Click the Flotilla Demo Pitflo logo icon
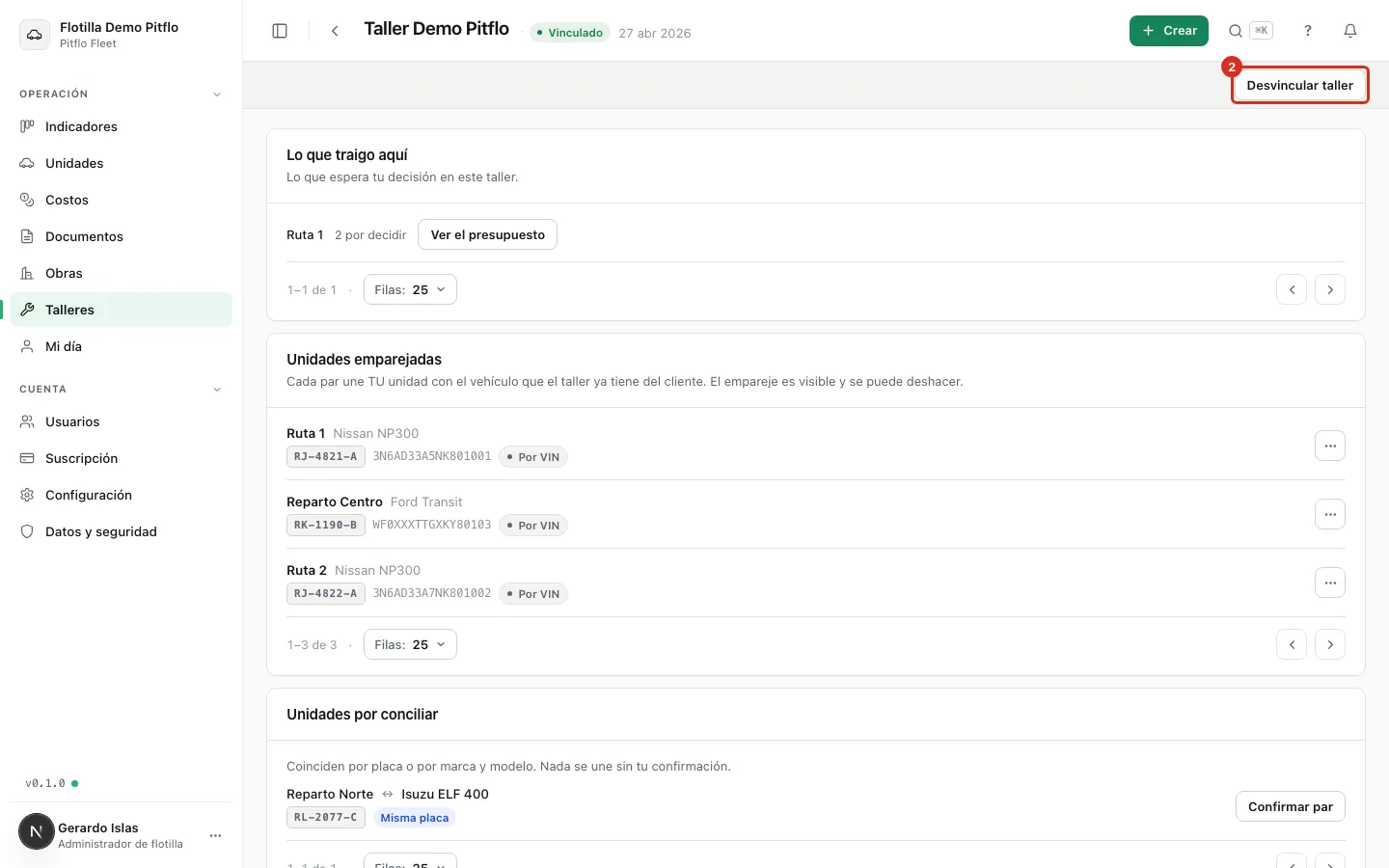1389x868 pixels. click(x=35, y=35)
